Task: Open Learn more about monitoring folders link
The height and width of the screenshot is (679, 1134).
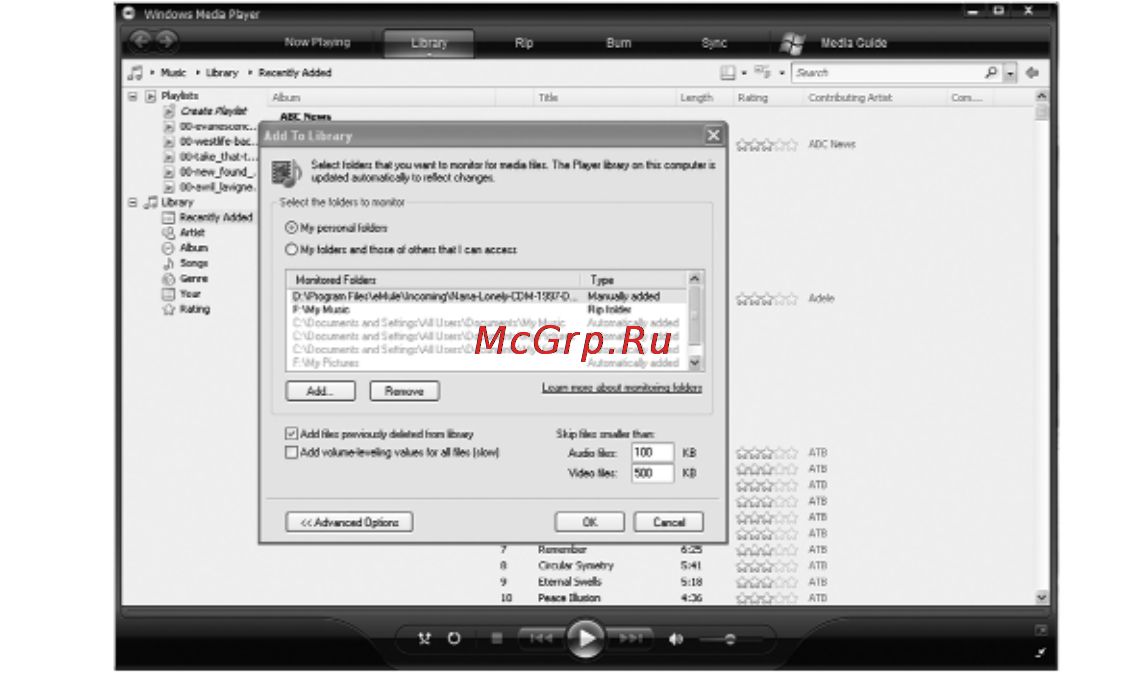Action: (x=622, y=388)
